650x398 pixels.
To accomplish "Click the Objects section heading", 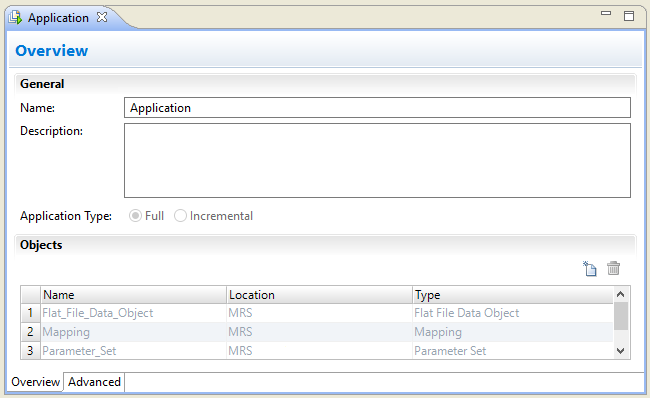I will (x=41, y=245).
